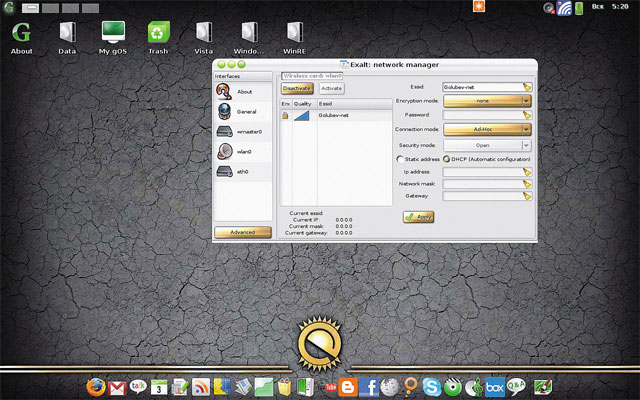The image size is (640, 400).
Task: Open Google Talk from the dock
Action: tap(138, 386)
